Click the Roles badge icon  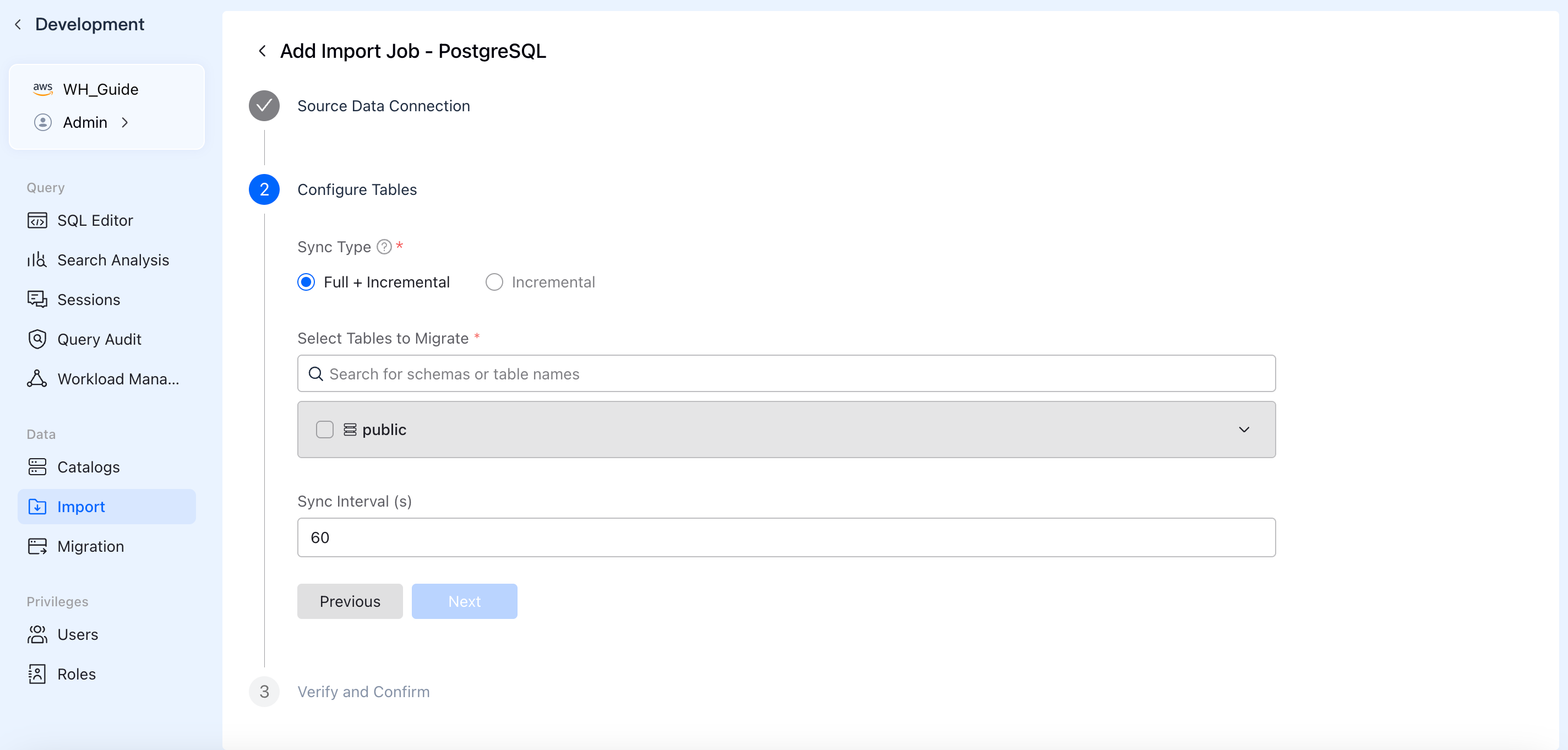coord(37,674)
